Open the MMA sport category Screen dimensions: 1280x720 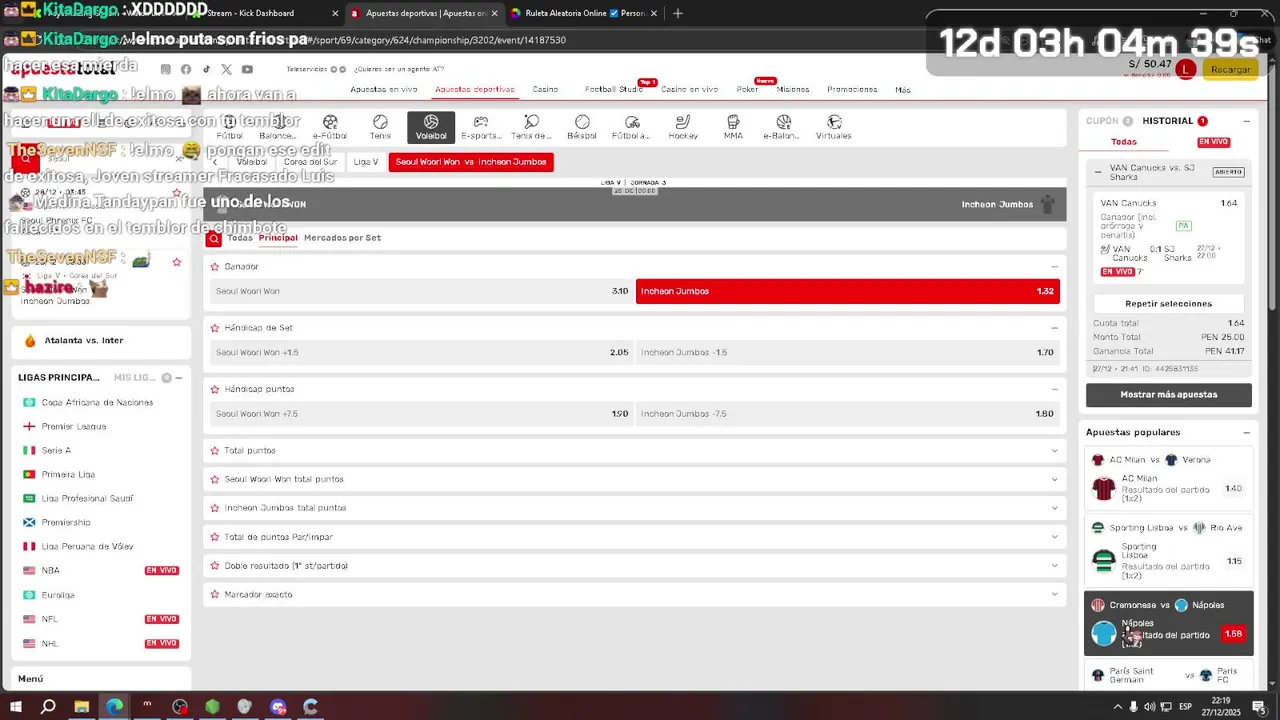tap(733, 127)
